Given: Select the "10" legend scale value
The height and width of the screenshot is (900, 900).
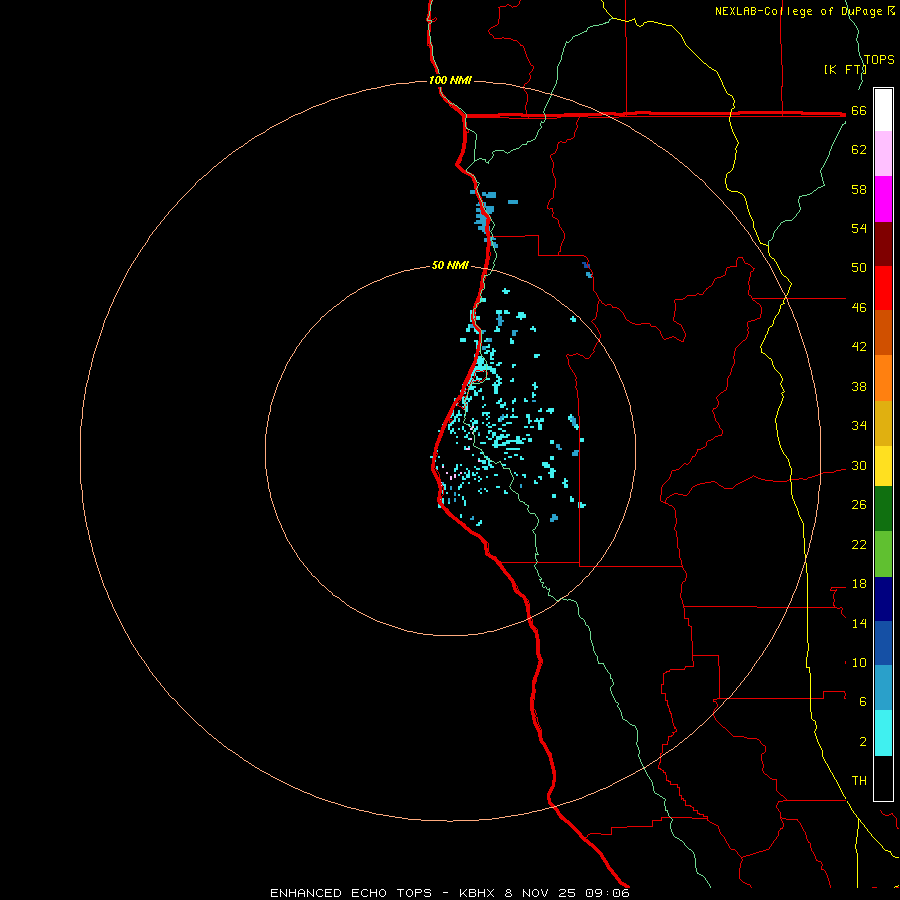Looking at the screenshot, I should [859, 662].
